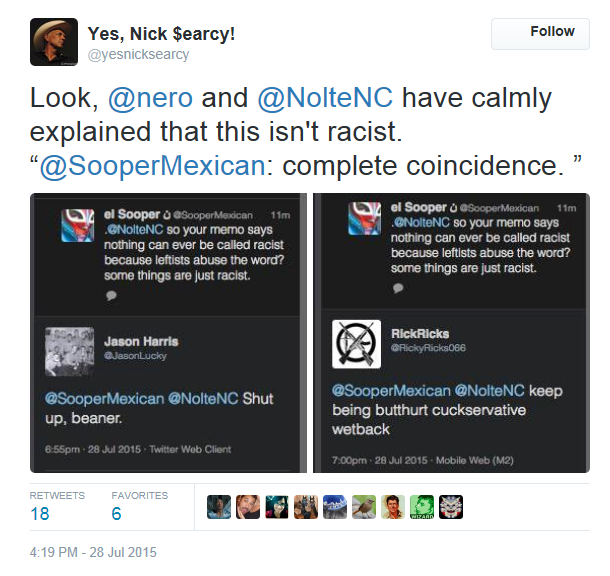Image resolution: width=610 pixels, height=576 pixels.
Task: Click the Follow button
Action: (x=540, y=33)
